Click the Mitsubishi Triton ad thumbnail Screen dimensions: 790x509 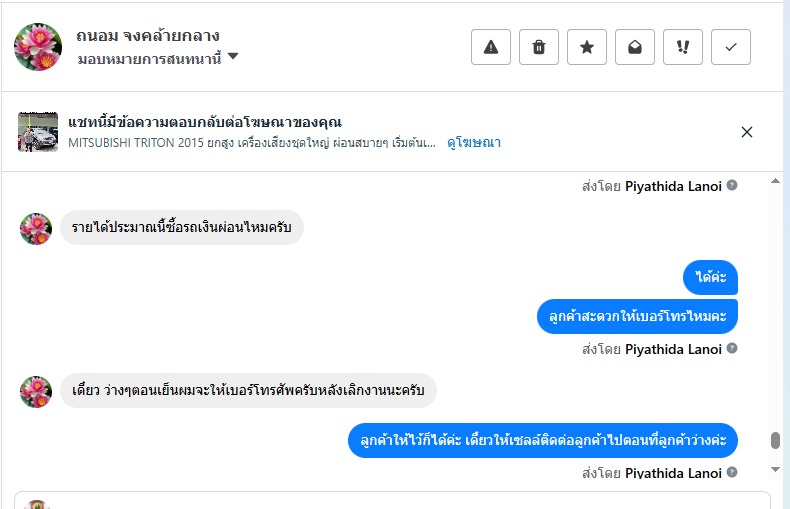coord(38,132)
